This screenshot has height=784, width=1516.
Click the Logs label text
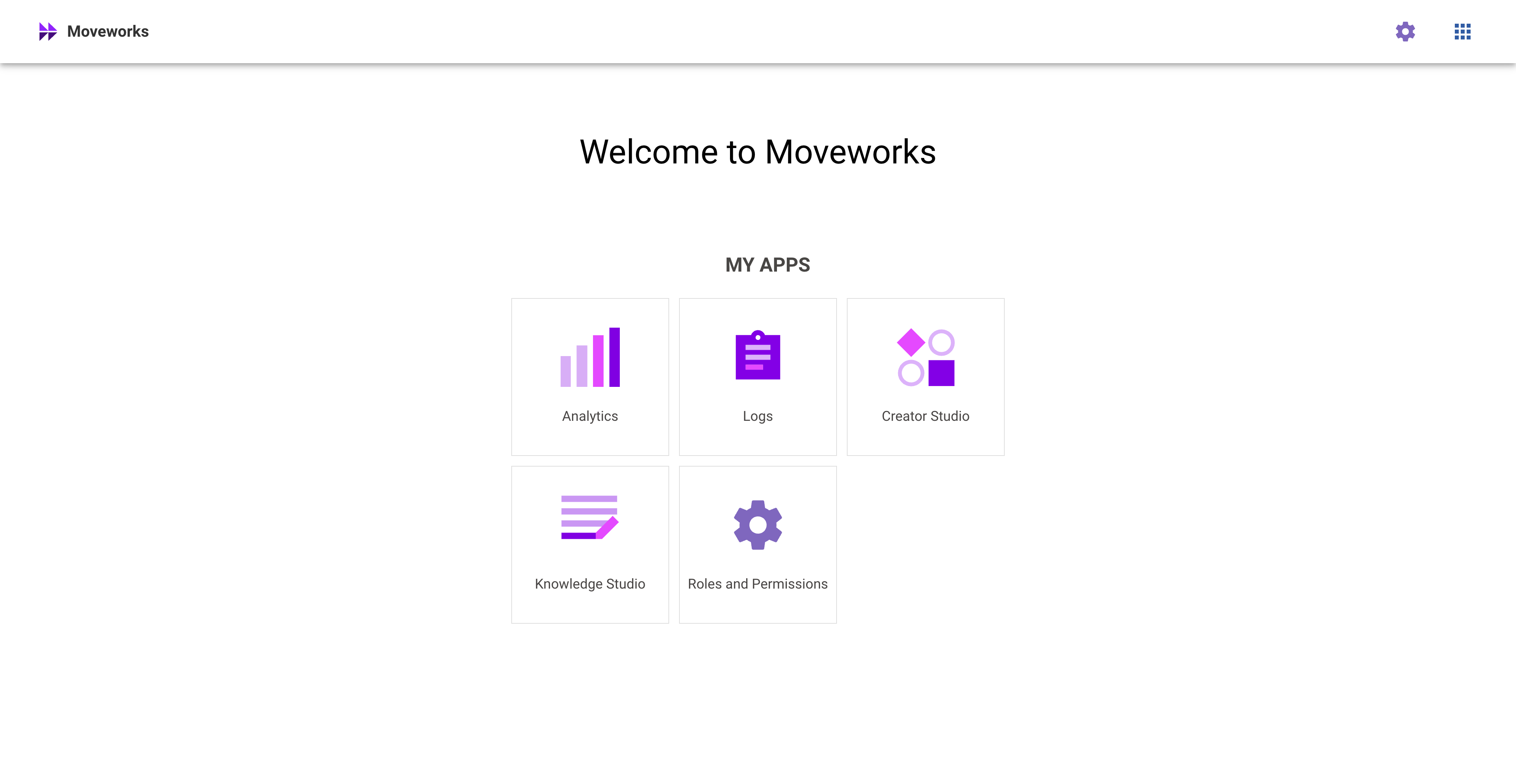[x=758, y=416]
